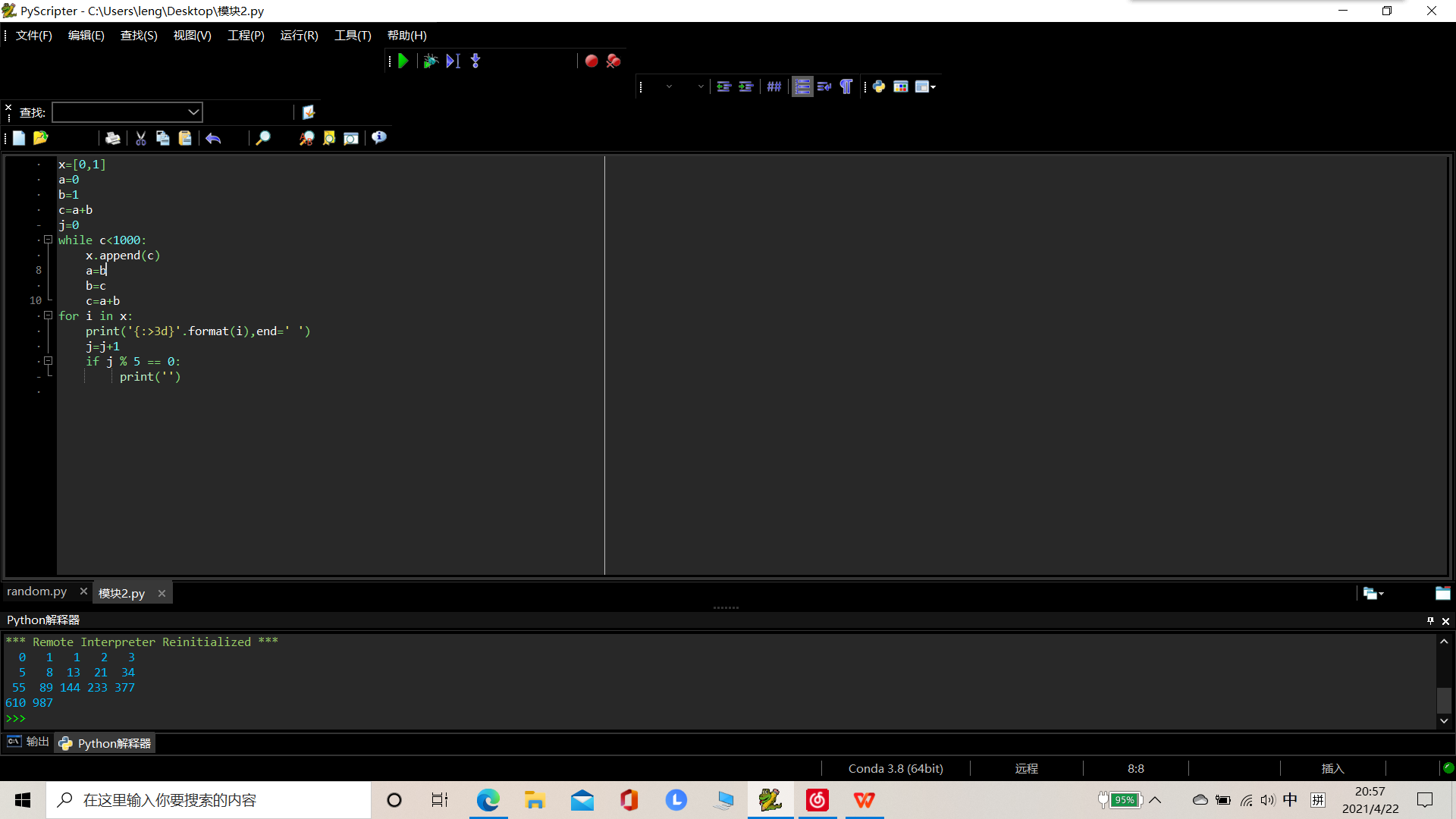This screenshot has height=819, width=1456.
Task: Click interpreter scrollbar down arrow
Action: 1444,721
